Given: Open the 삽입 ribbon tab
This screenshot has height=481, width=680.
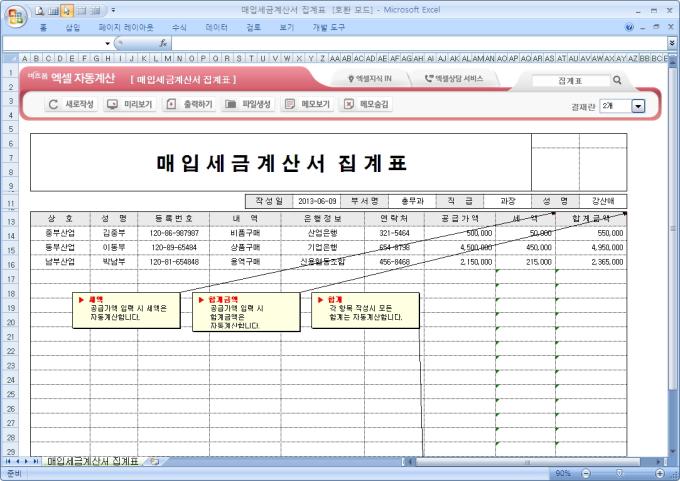Looking at the screenshot, I should coord(72,27).
